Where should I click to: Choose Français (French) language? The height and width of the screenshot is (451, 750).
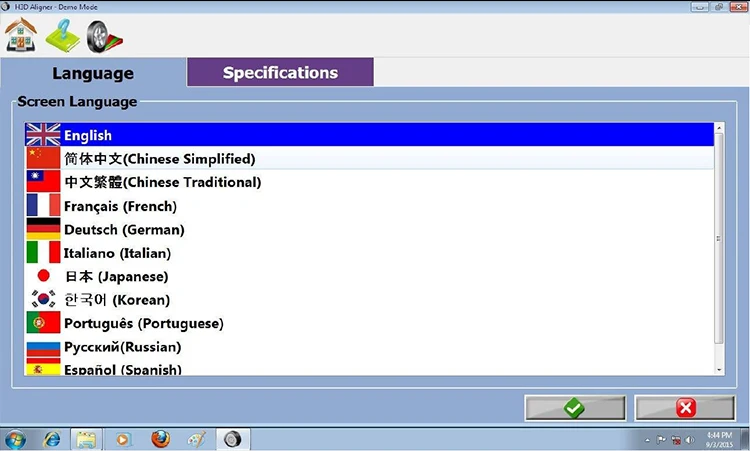tap(369, 206)
